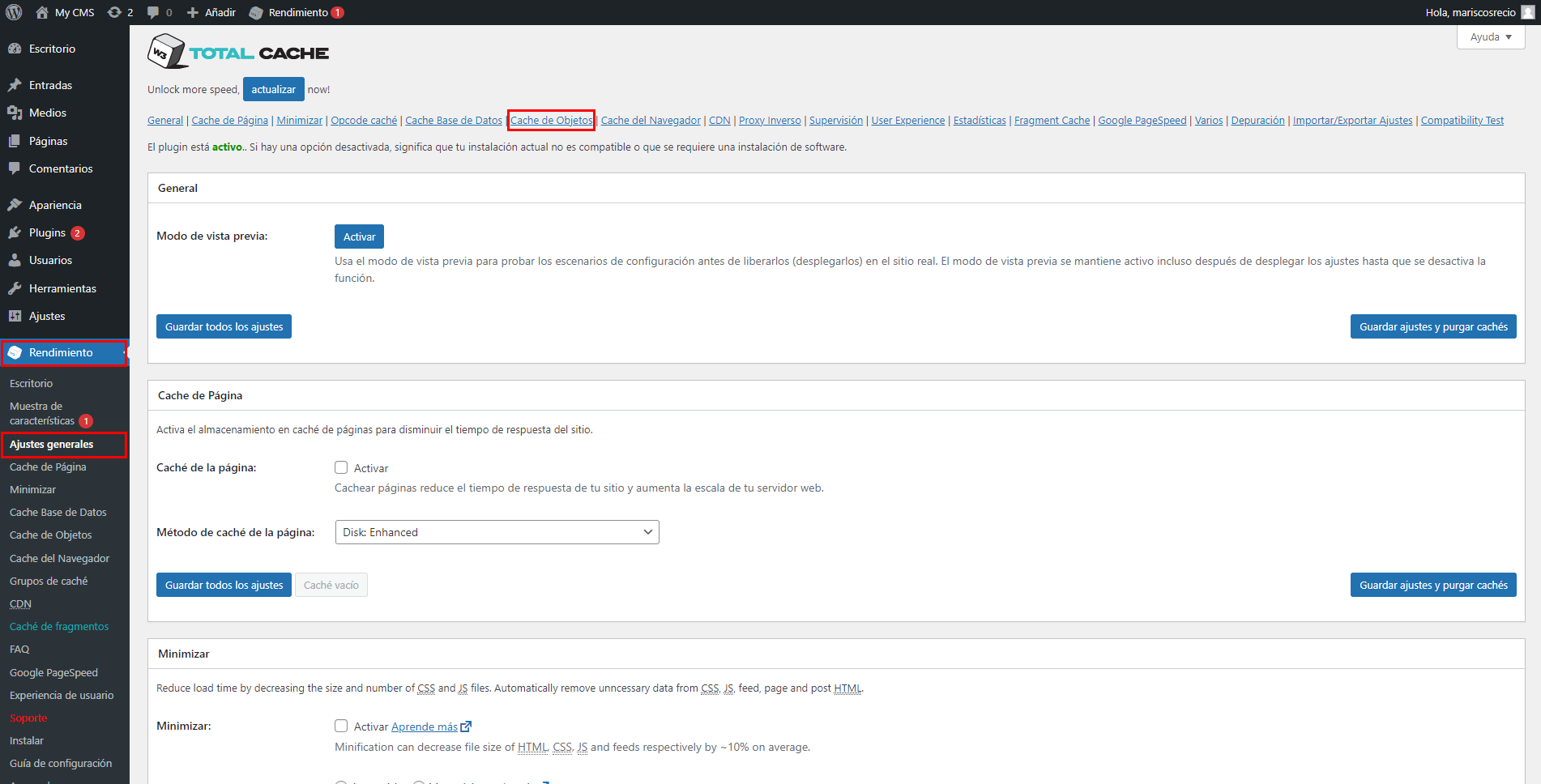The image size is (1541, 784).
Task: Open Cache de Objetos in top navigation
Action: coord(551,120)
